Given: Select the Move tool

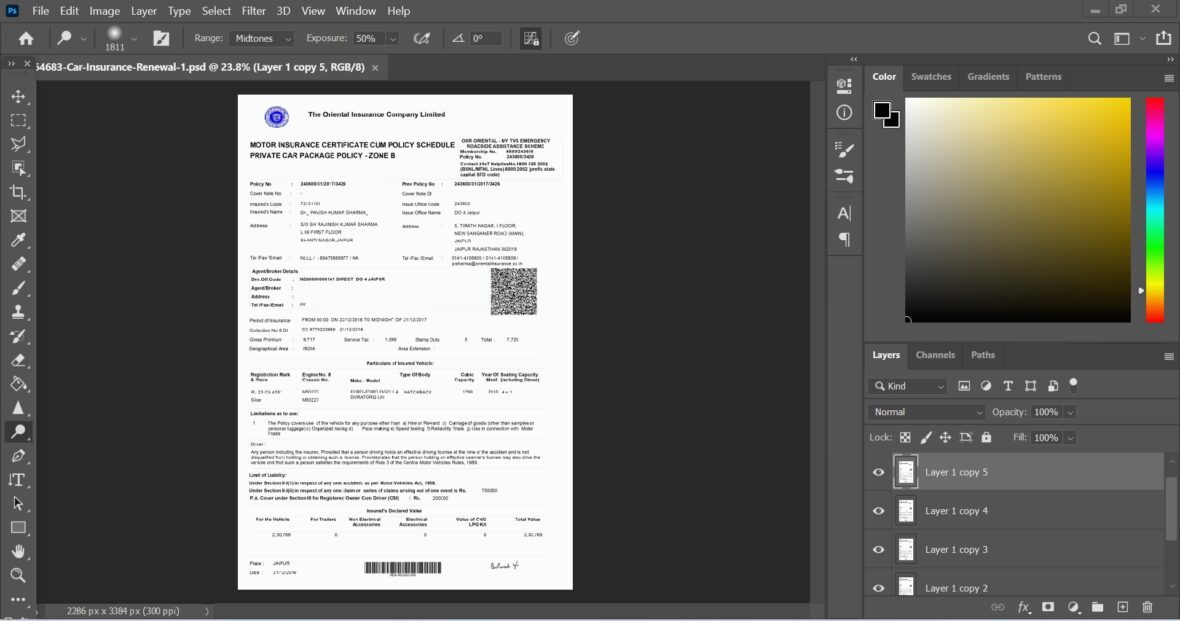Looking at the screenshot, I should 18,98.
